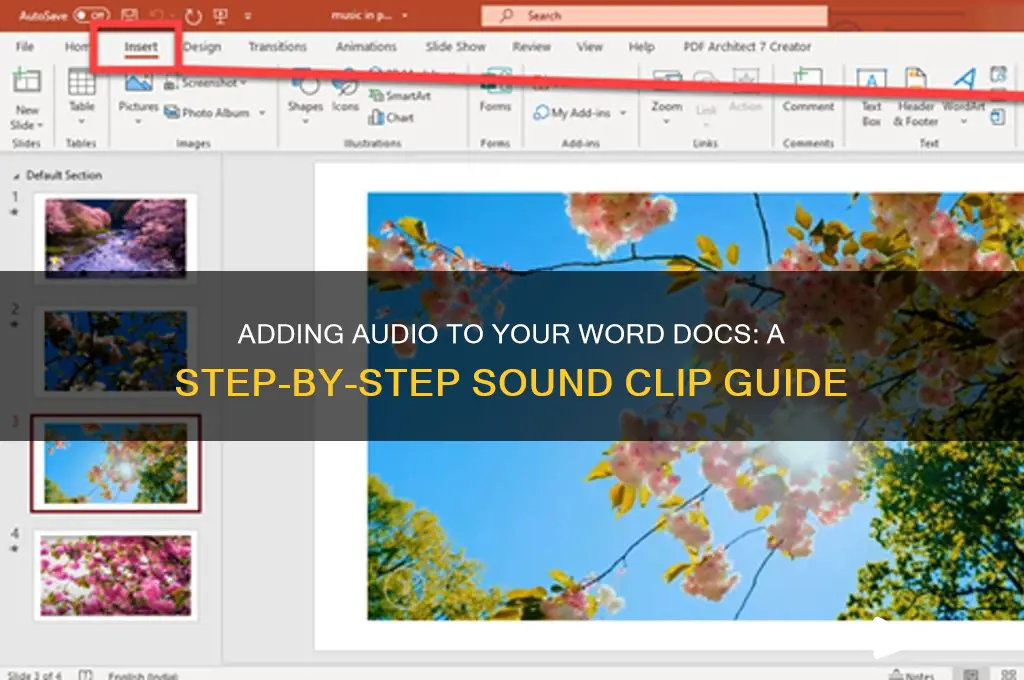The width and height of the screenshot is (1024, 680).
Task: Select slide 2 thumbnail
Action: point(116,350)
